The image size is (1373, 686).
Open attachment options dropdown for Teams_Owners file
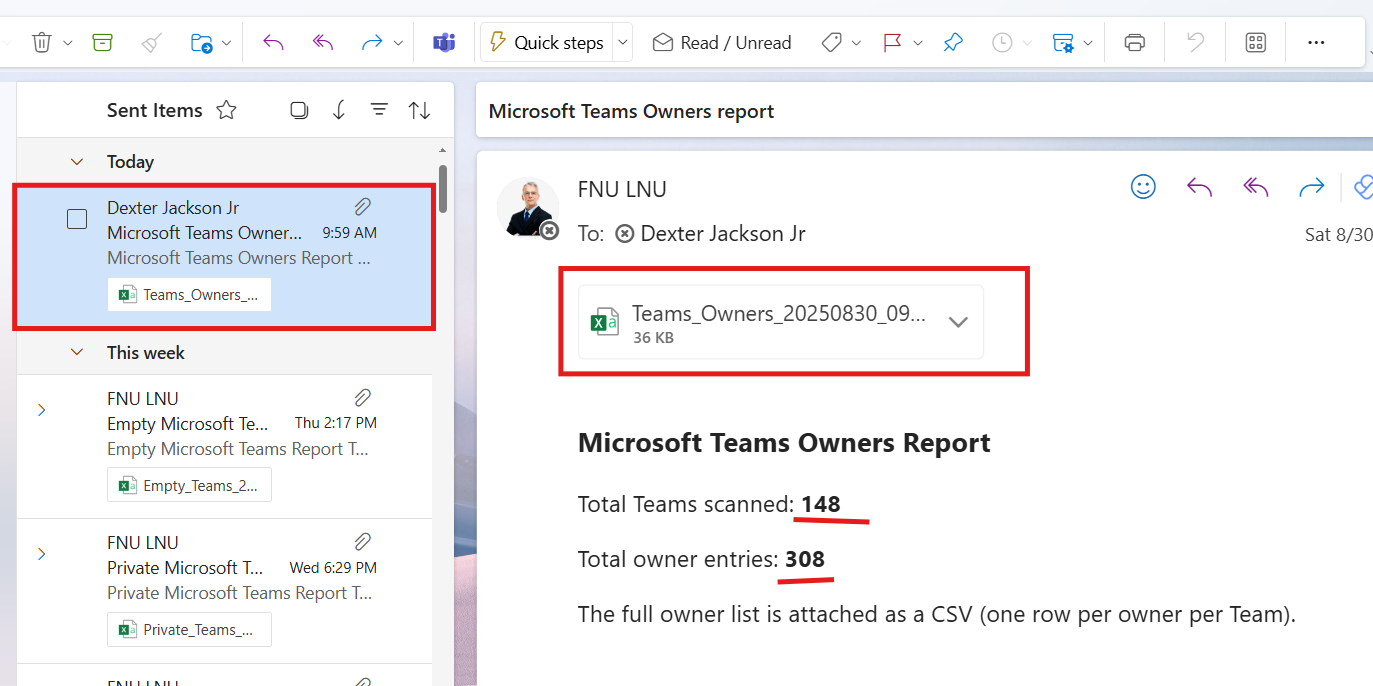[958, 322]
